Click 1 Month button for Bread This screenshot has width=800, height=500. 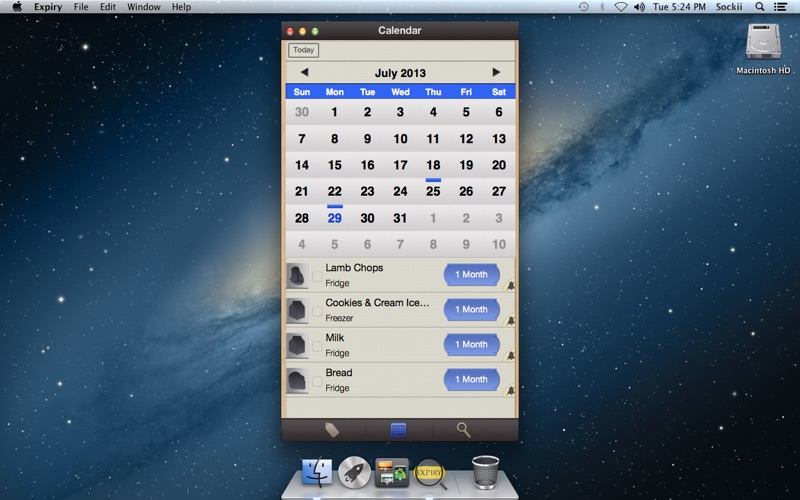(x=471, y=379)
